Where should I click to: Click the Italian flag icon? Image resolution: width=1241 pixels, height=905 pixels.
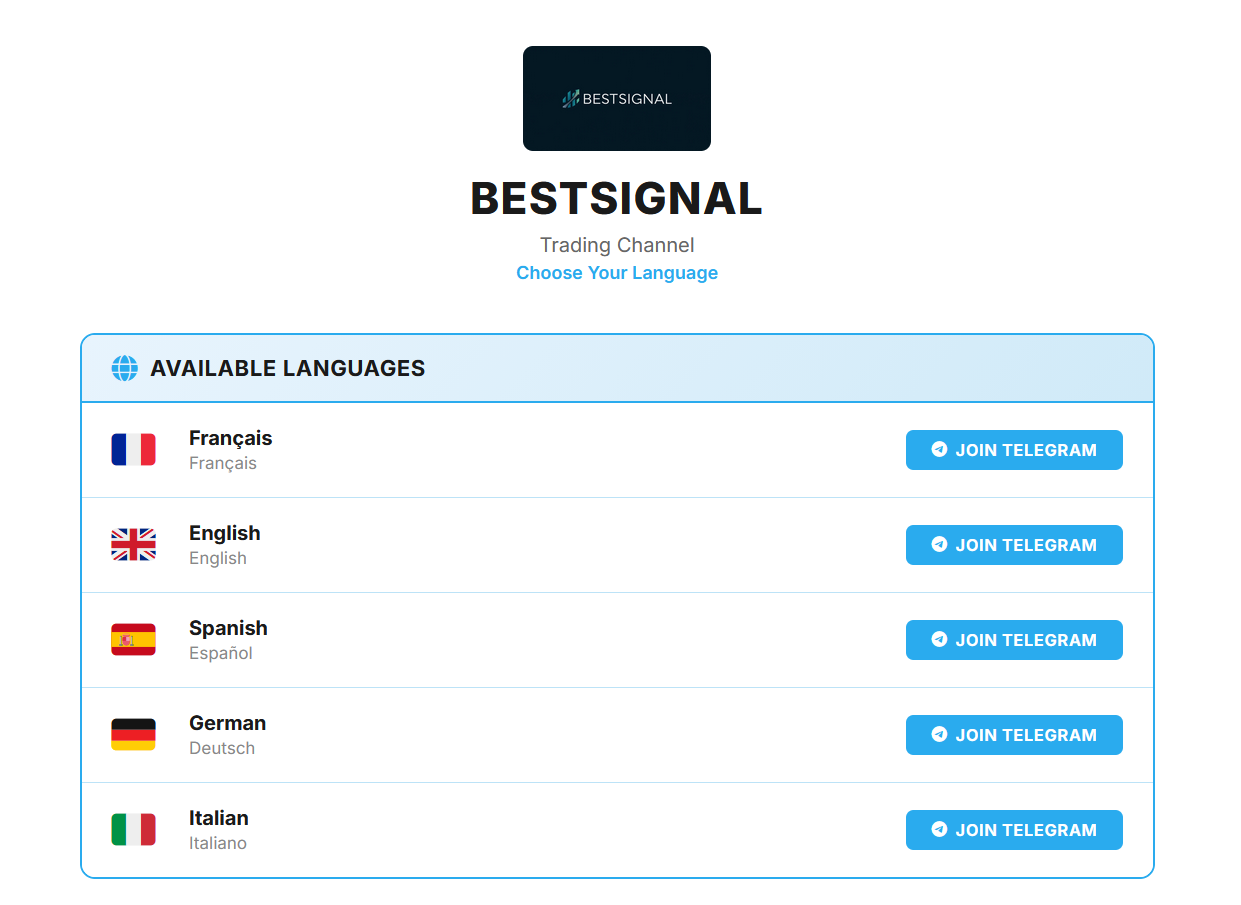tap(133, 829)
